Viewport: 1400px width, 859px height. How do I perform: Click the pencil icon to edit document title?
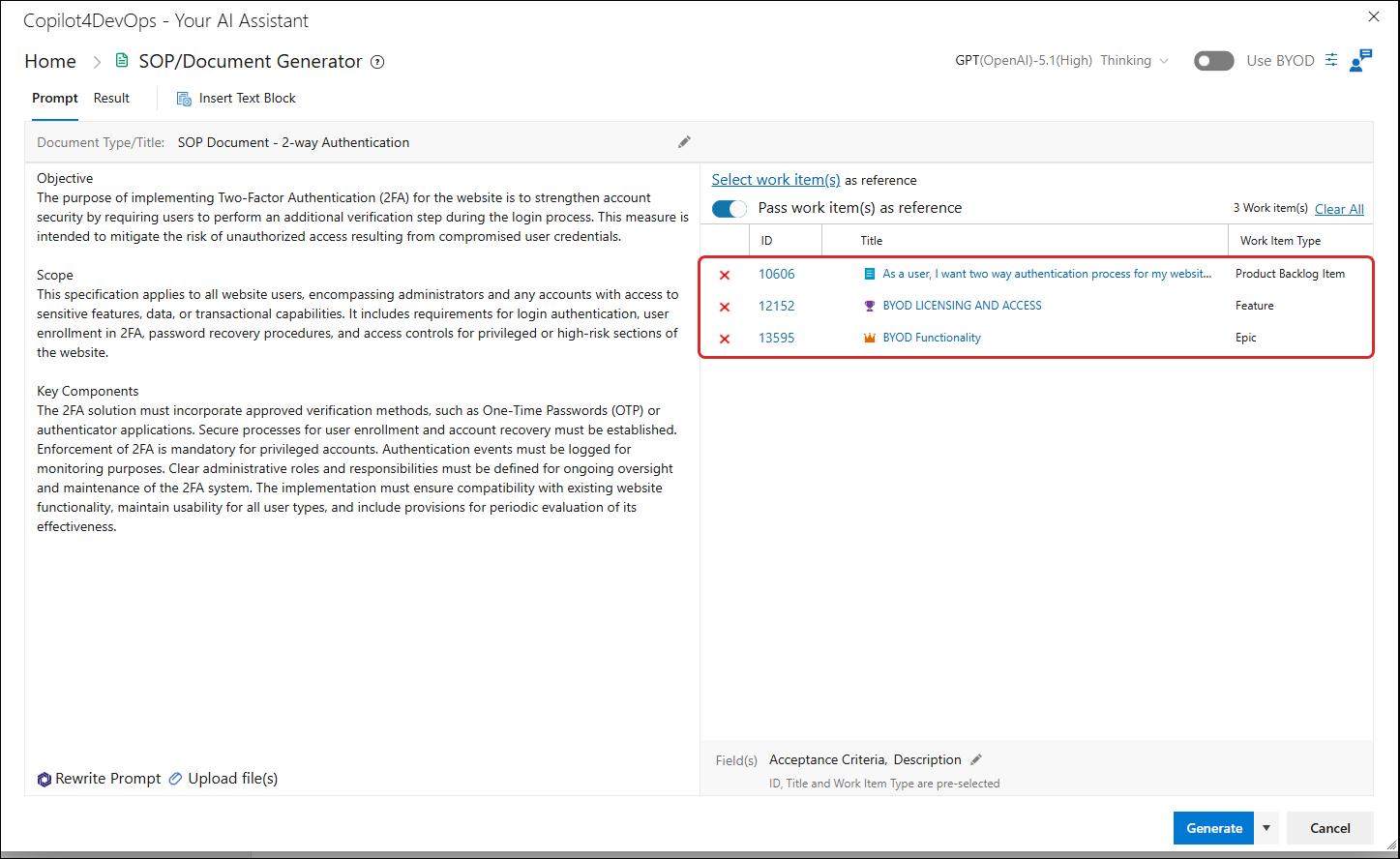(684, 142)
